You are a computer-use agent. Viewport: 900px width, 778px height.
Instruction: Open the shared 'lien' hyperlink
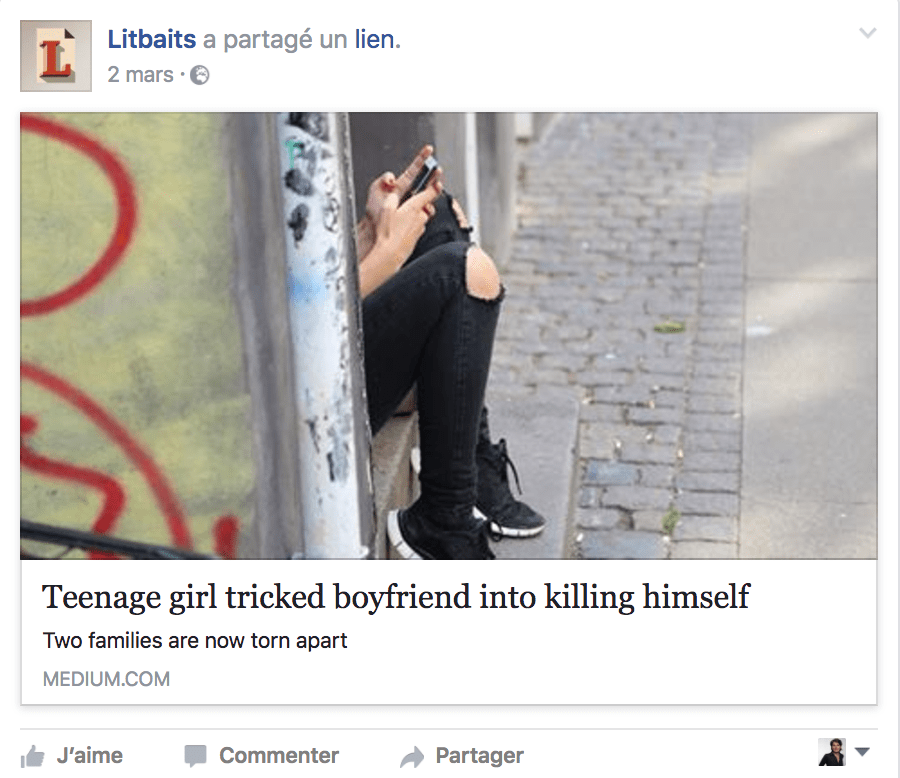coord(377,40)
